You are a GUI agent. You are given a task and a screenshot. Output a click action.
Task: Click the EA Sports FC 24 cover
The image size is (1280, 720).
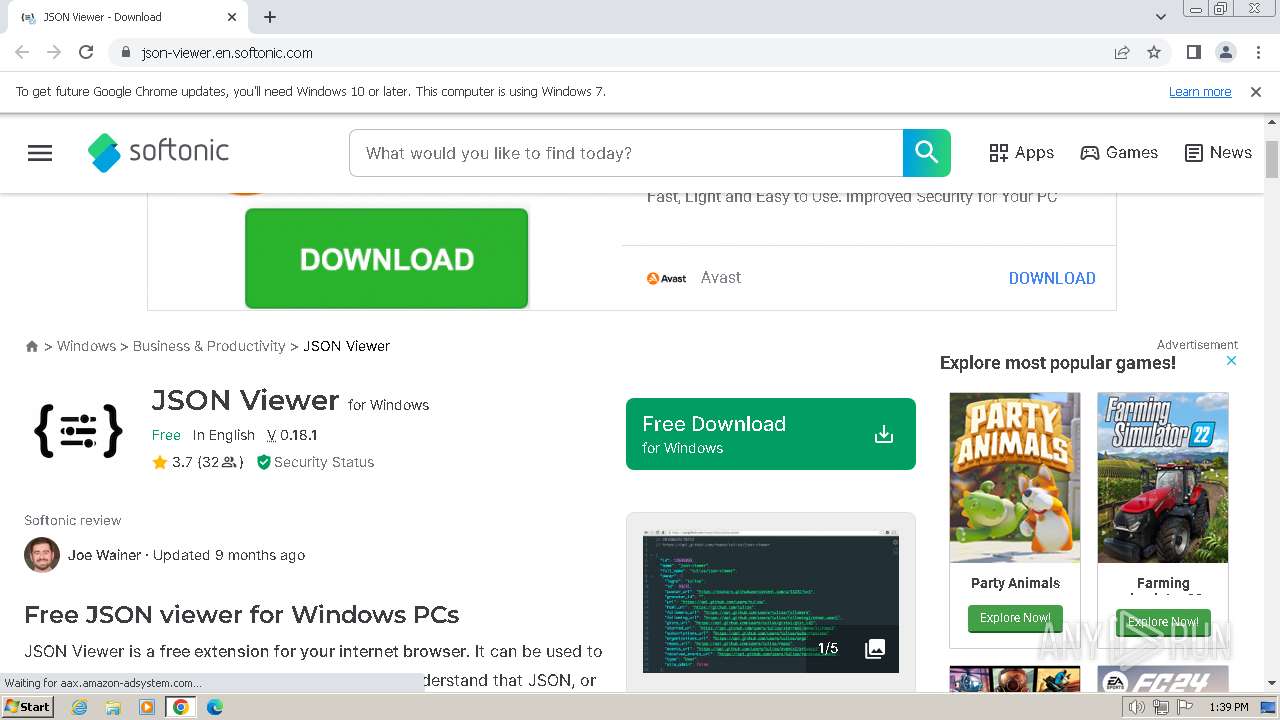click(x=1163, y=680)
